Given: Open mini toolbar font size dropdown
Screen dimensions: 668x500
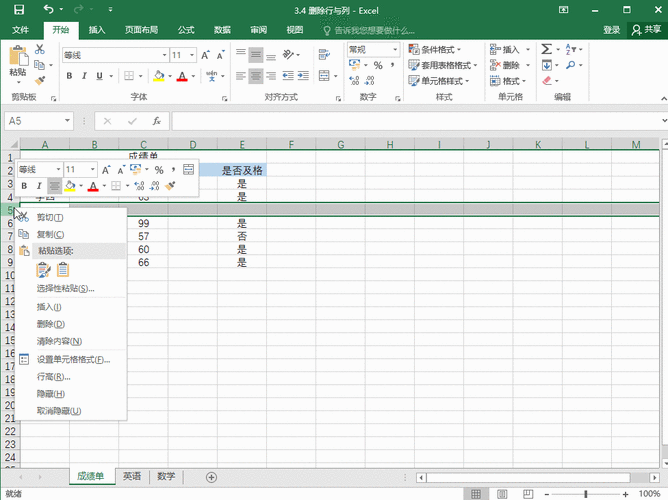Looking at the screenshot, I should coord(92,170).
